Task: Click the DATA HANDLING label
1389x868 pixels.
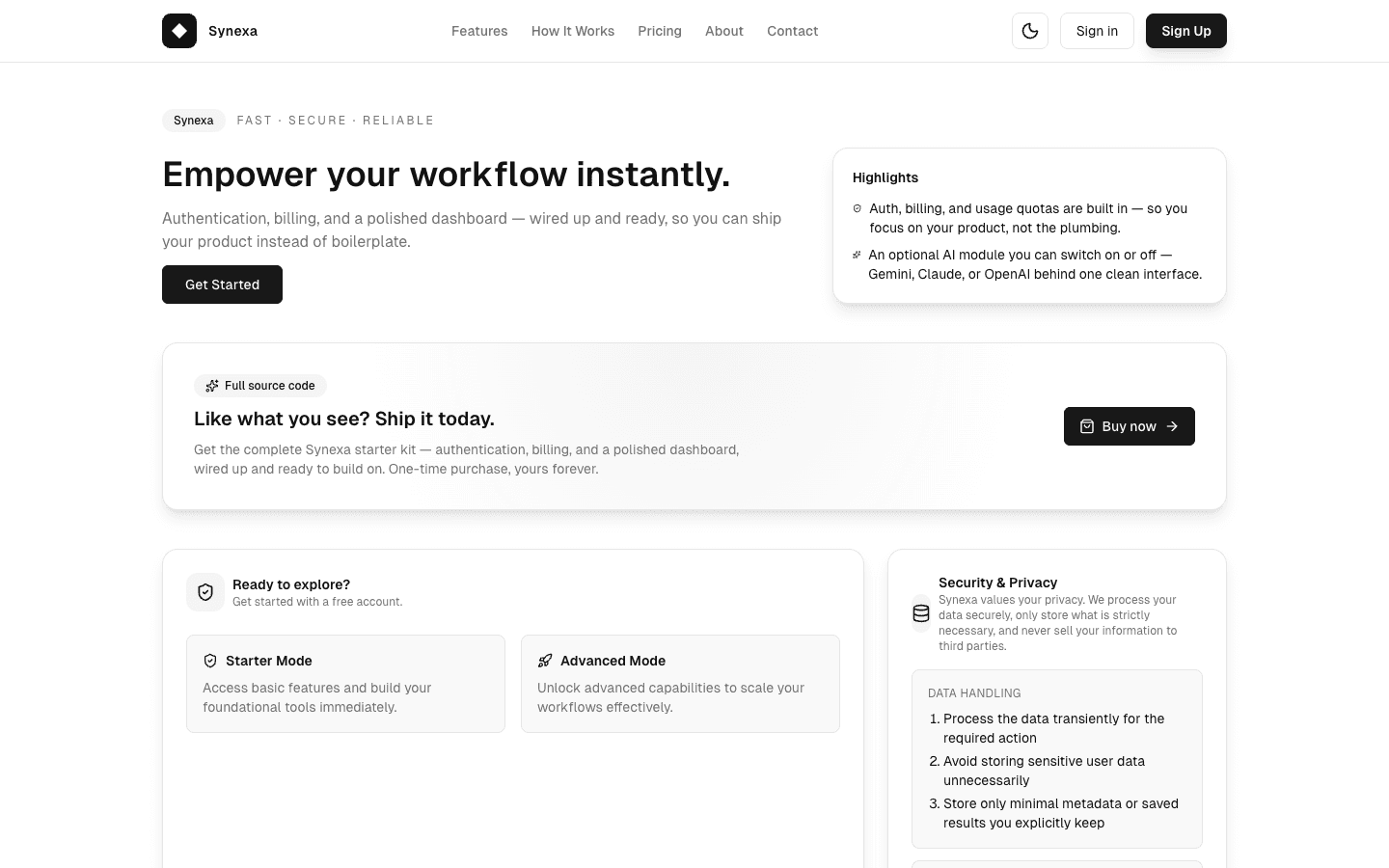Action: point(974,693)
